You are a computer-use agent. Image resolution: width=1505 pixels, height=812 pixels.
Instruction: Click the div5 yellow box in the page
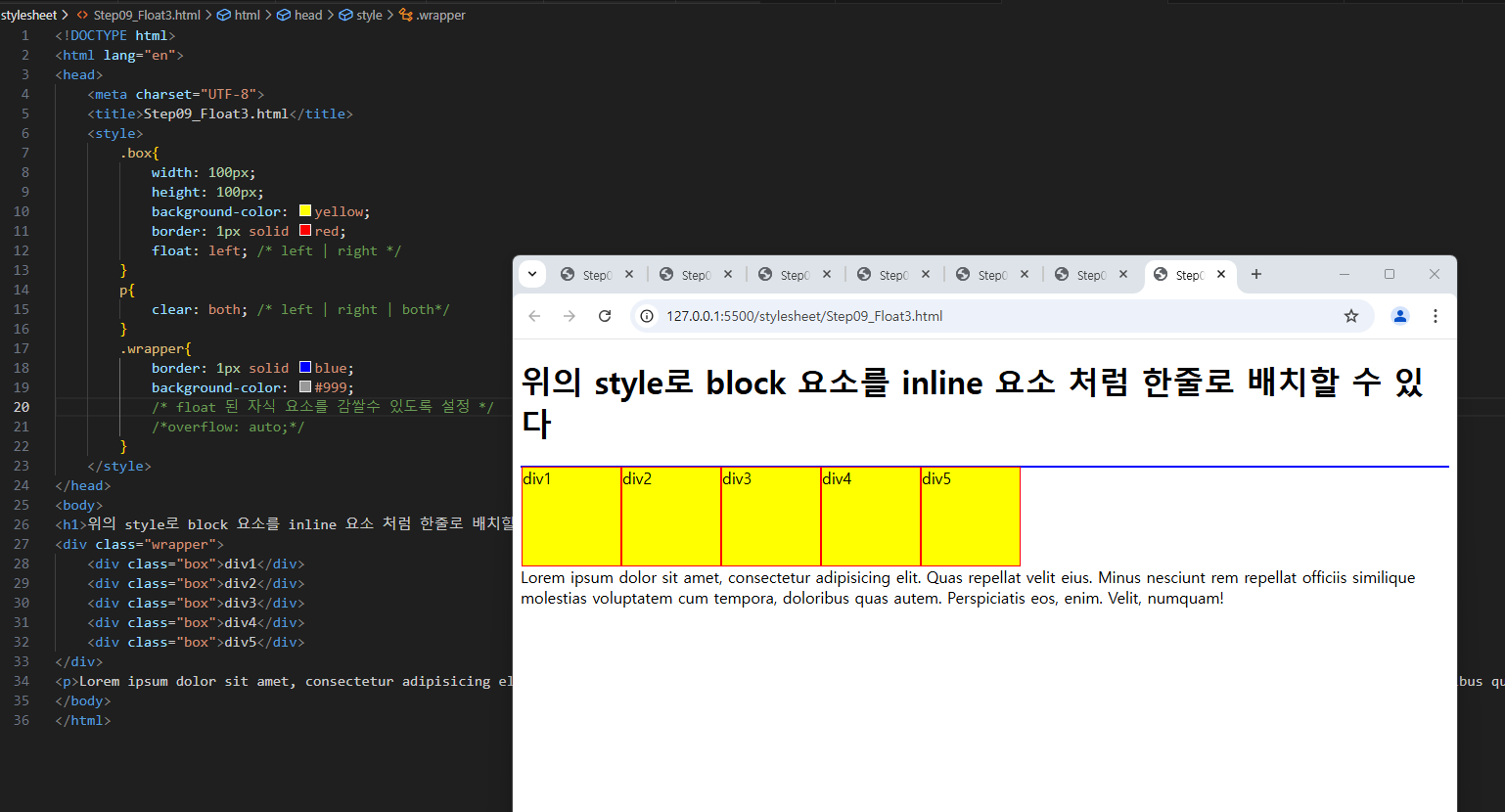[971, 517]
